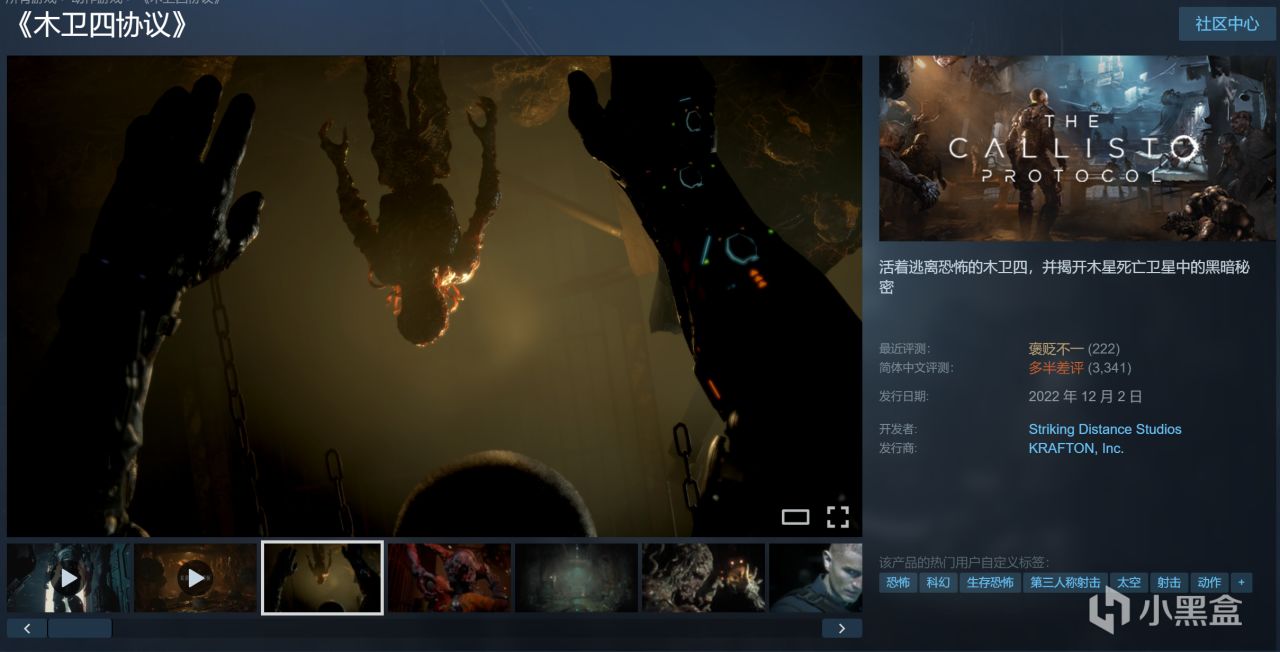Select the highlighted hanging creature thumbnail
Viewport: 1280px width, 652px height.
click(322, 578)
